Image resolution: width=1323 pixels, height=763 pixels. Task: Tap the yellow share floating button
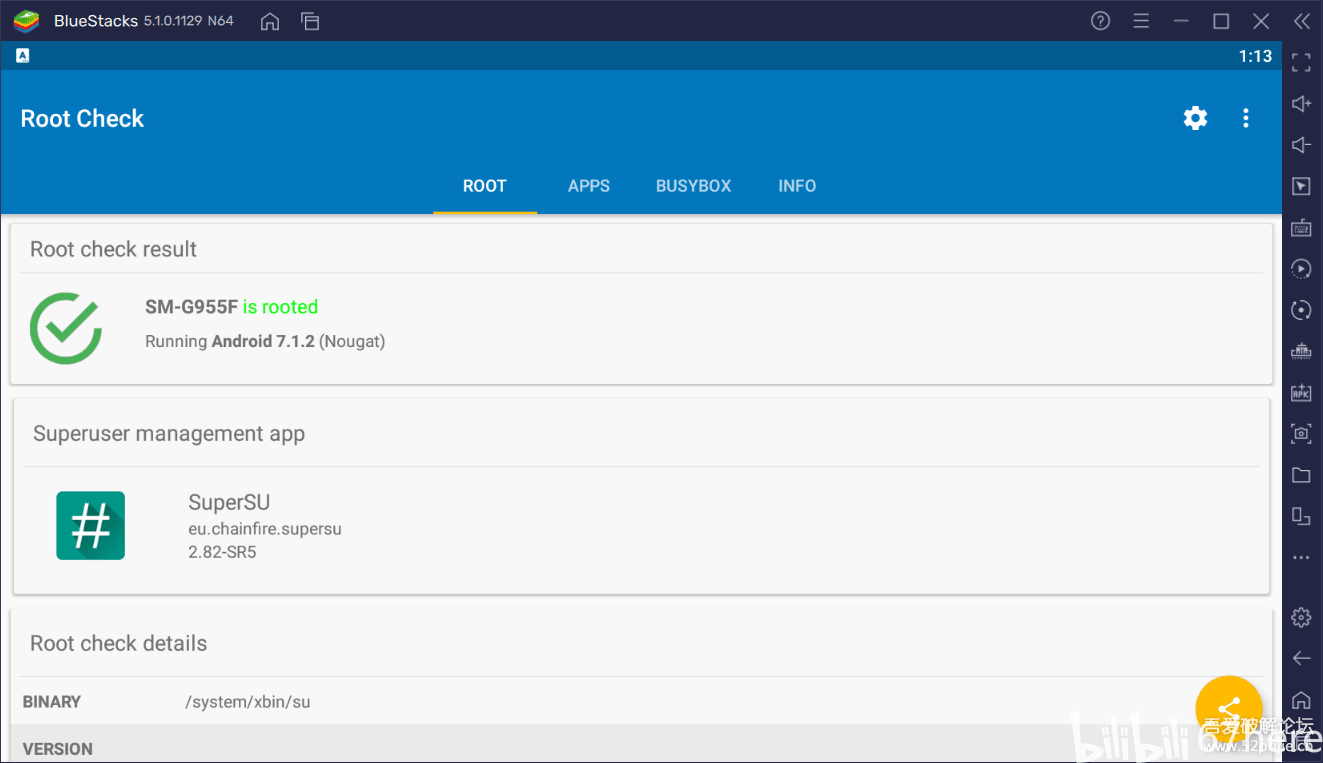click(1229, 709)
